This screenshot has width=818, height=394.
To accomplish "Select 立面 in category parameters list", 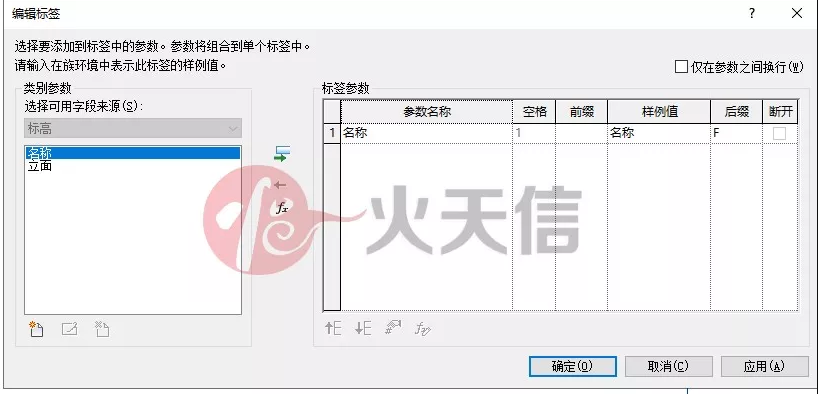I will click(x=133, y=166).
